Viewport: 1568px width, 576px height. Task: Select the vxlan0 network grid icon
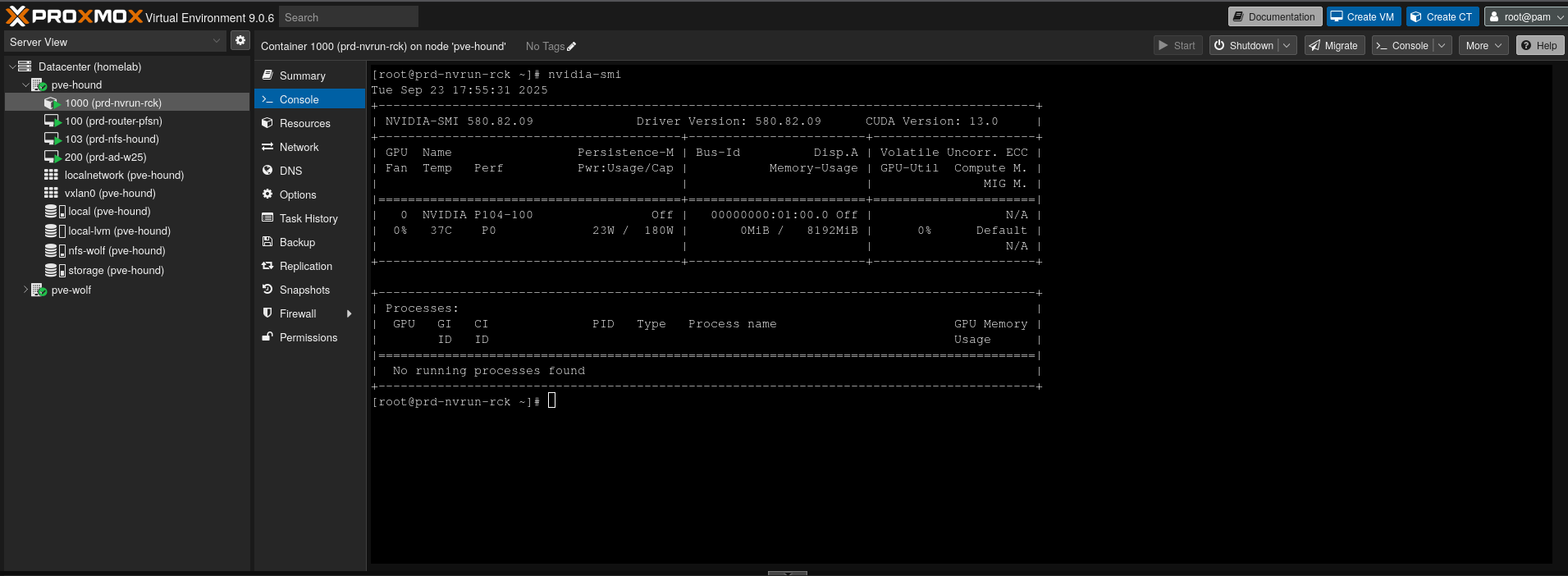click(x=51, y=194)
